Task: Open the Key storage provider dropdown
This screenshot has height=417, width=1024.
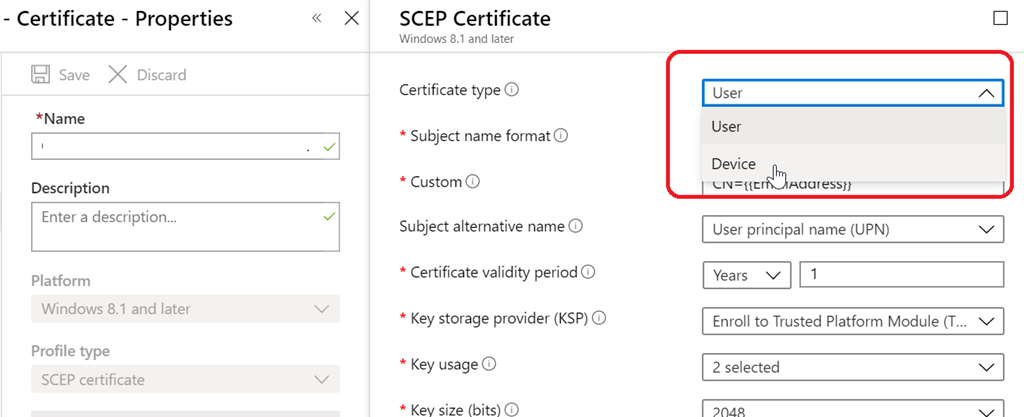Action: (852, 321)
